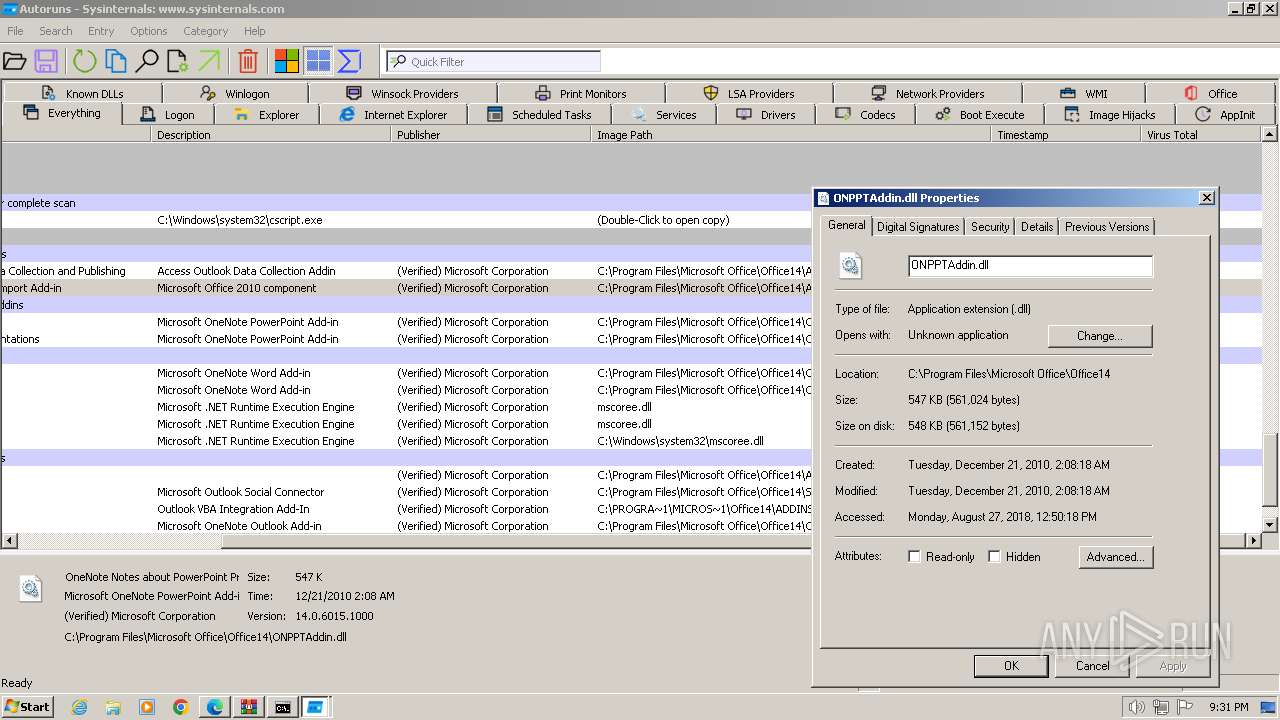Switch to the Winlogon tab

click(235, 93)
